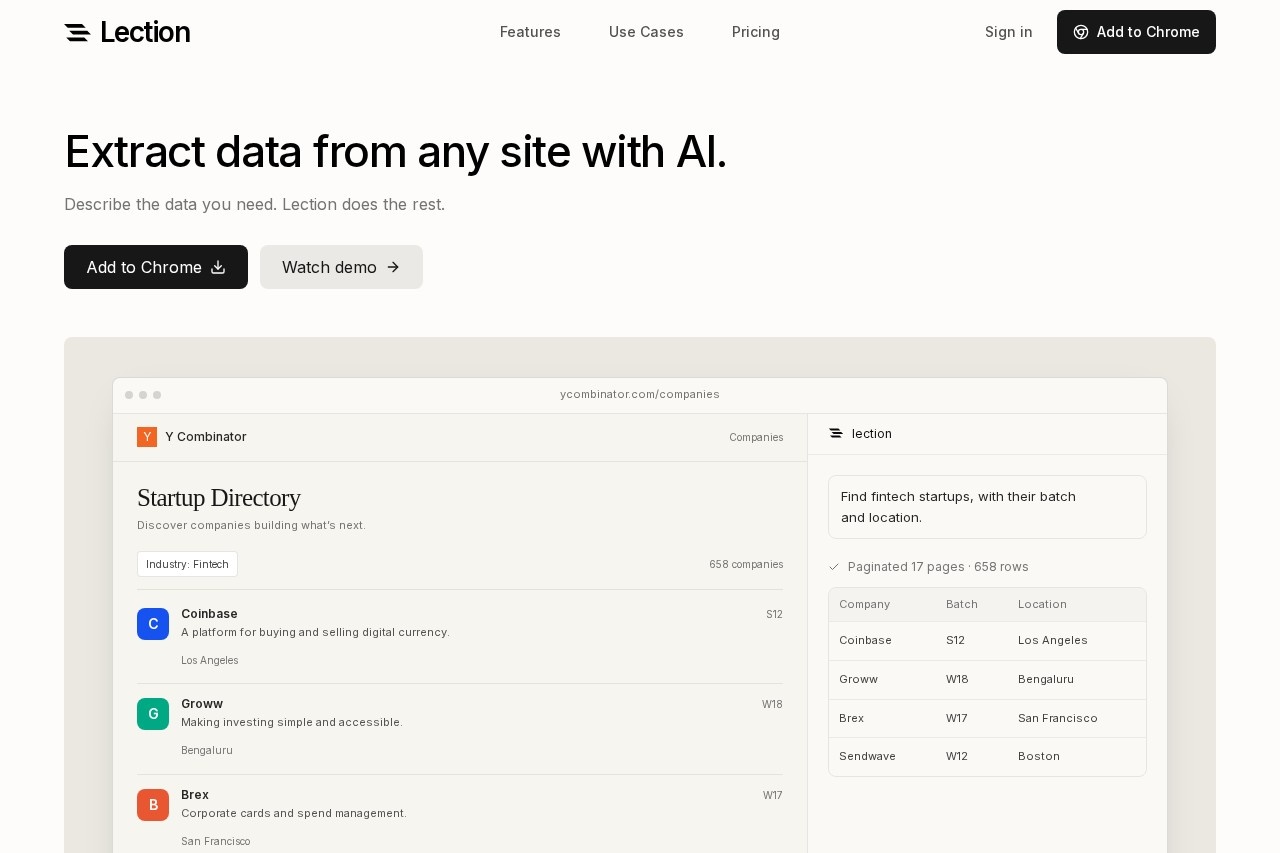Click the W12 batch cell
1280x853 pixels.
[x=957, y=756]
